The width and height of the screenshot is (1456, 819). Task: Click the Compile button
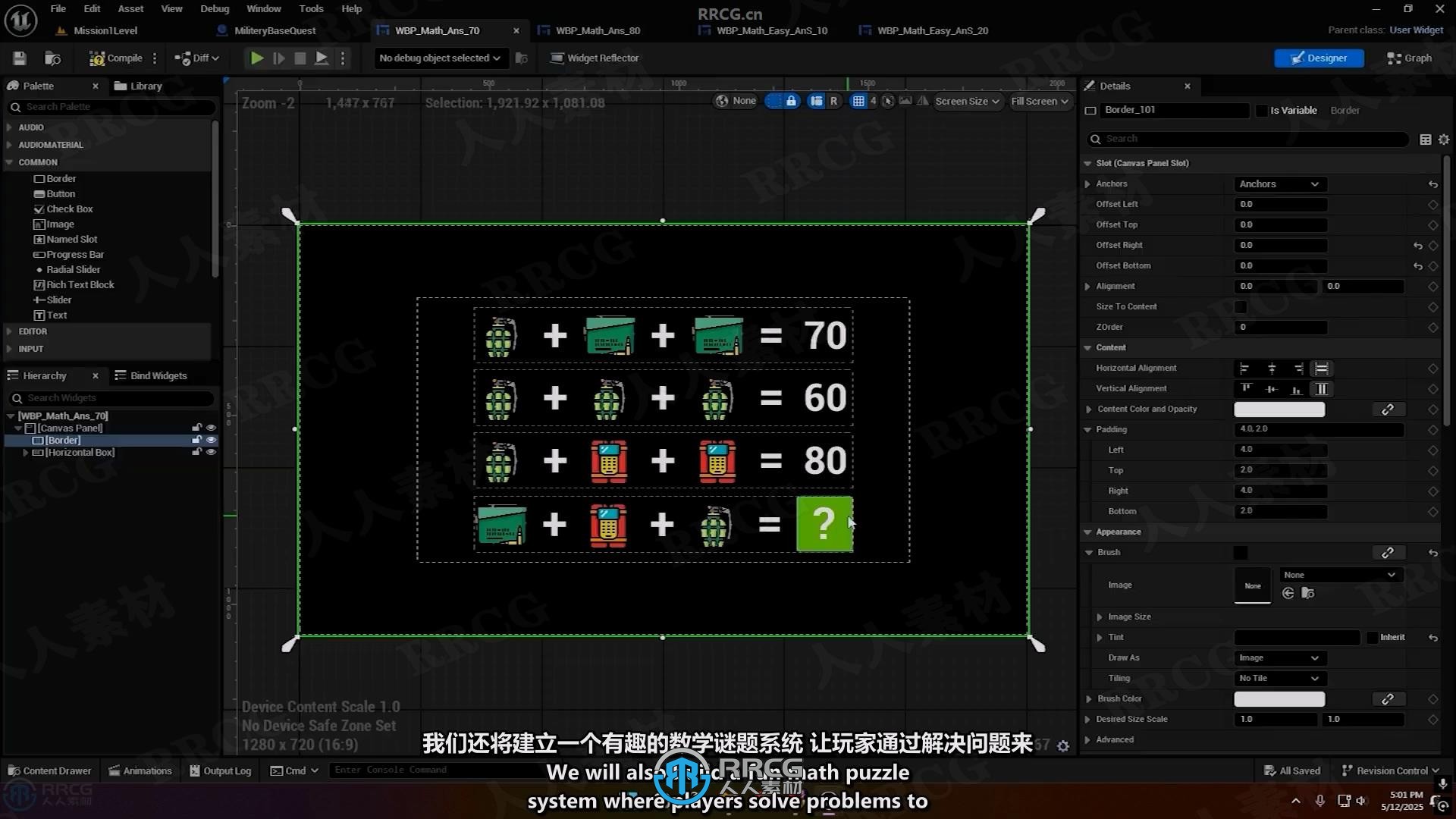click(116, 58)
